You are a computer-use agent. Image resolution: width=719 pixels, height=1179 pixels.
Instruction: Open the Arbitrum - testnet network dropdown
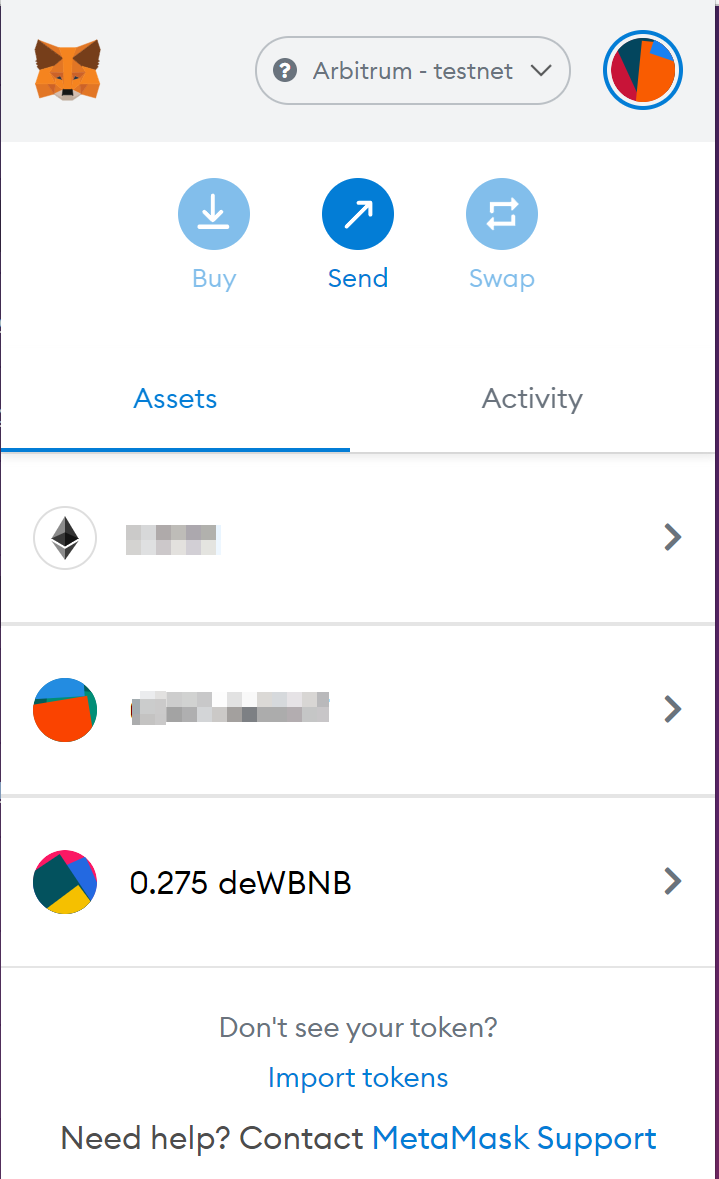click(x=413, y=71)
